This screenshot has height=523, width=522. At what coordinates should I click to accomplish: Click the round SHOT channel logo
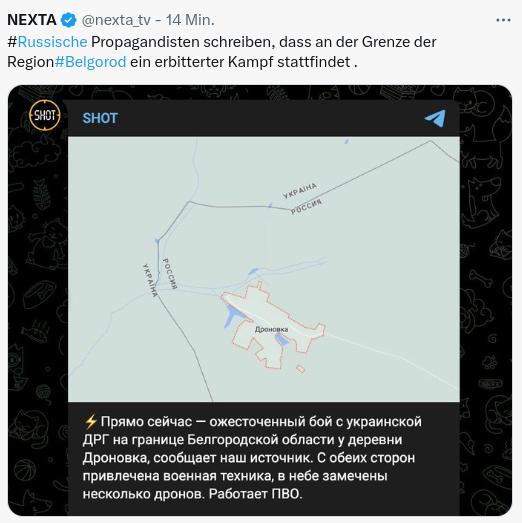(45, 115)
